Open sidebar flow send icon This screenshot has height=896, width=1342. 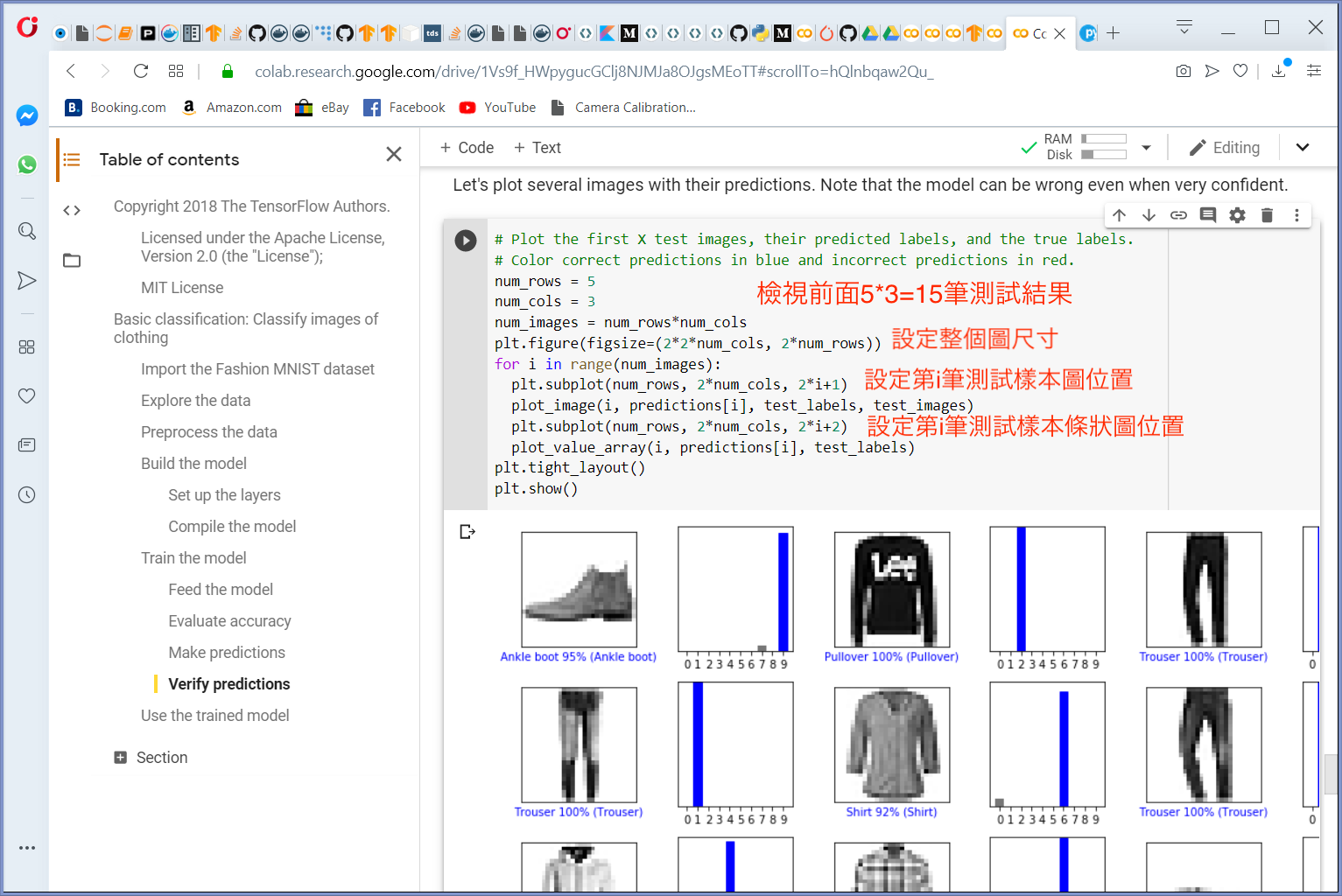tap(27, 280)
